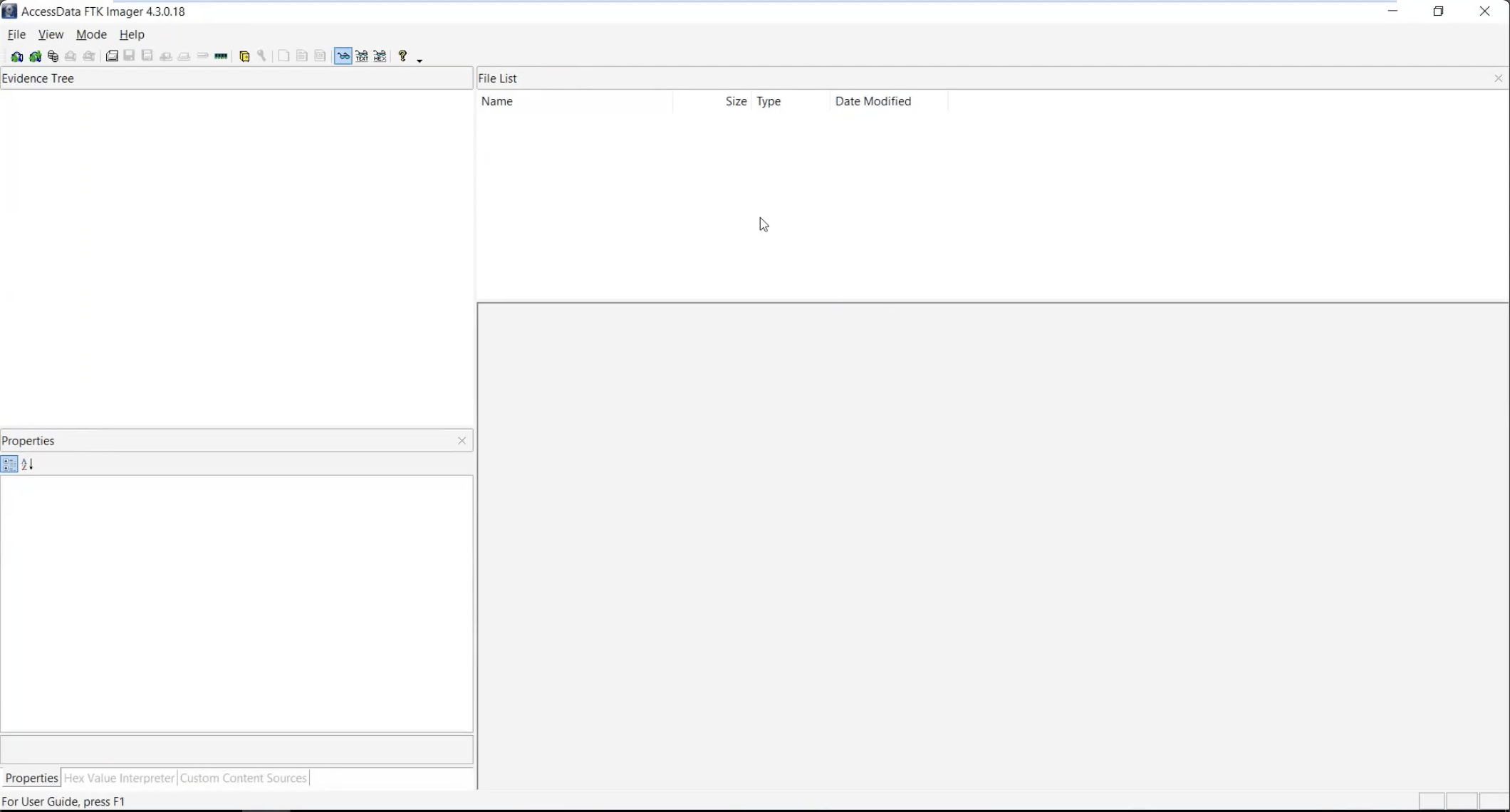Image resolution: width=1510 pixels, height=812 pixels.
Task: Click the Remove Evidence Item icon
Action: (71, 56)
